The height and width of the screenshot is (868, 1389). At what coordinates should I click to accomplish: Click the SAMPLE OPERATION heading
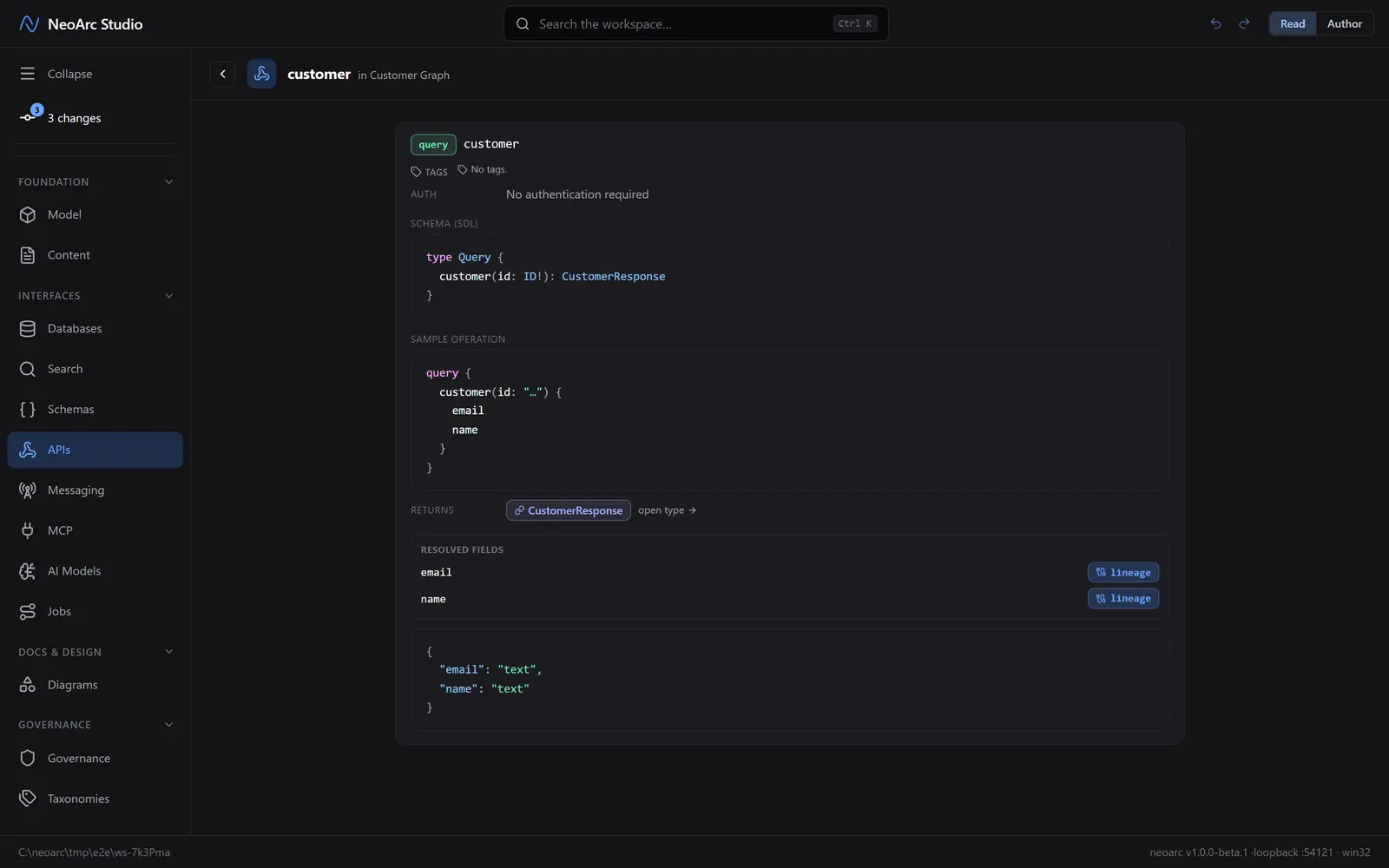[x=458, y=339]
